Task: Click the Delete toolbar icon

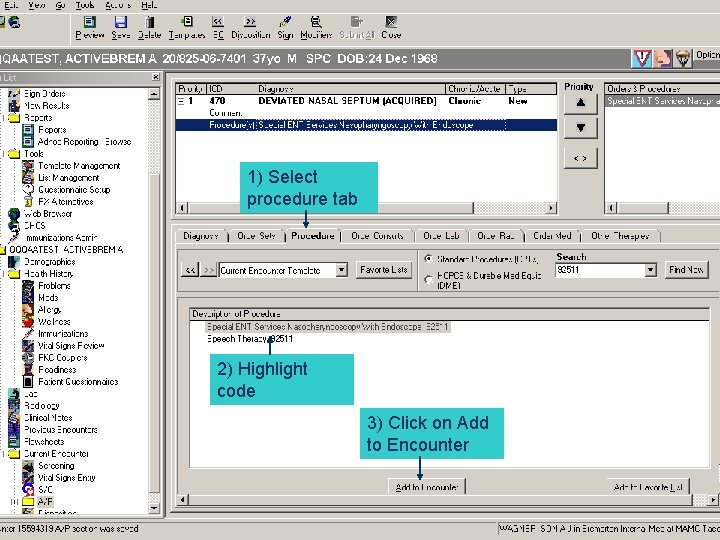Action: [x=150, y=28]
